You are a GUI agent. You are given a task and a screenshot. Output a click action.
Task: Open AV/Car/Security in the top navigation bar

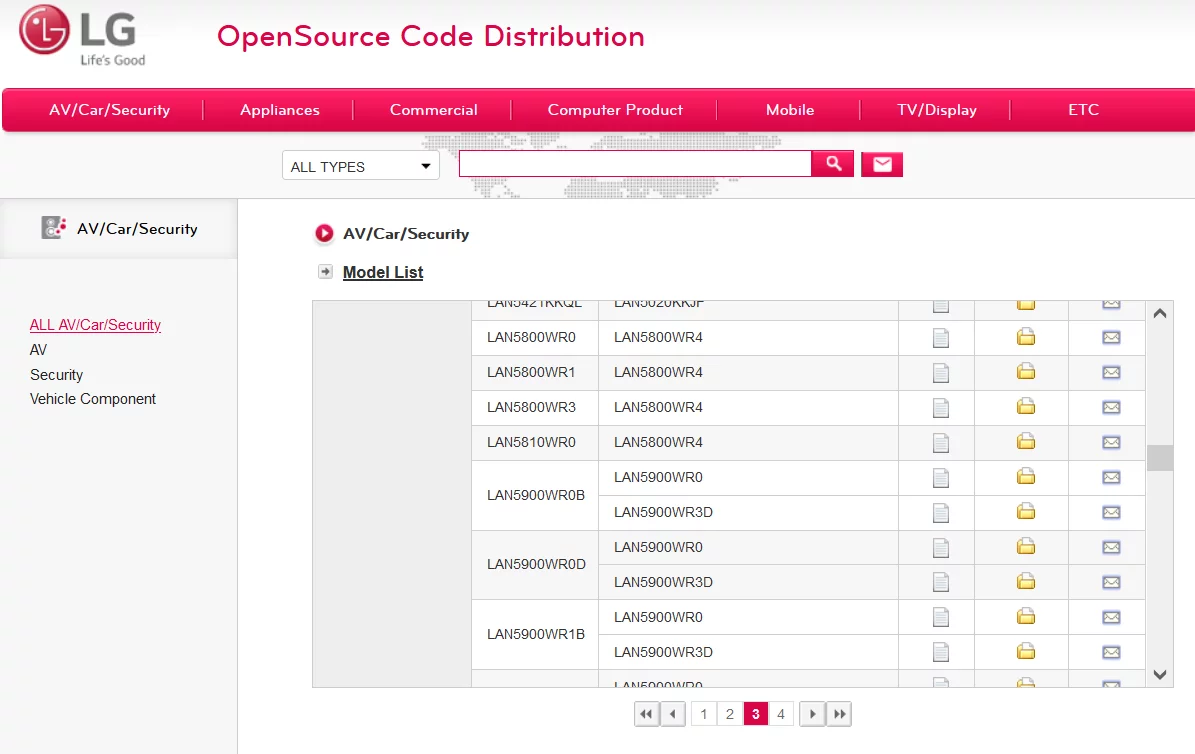tap(109, 110)
